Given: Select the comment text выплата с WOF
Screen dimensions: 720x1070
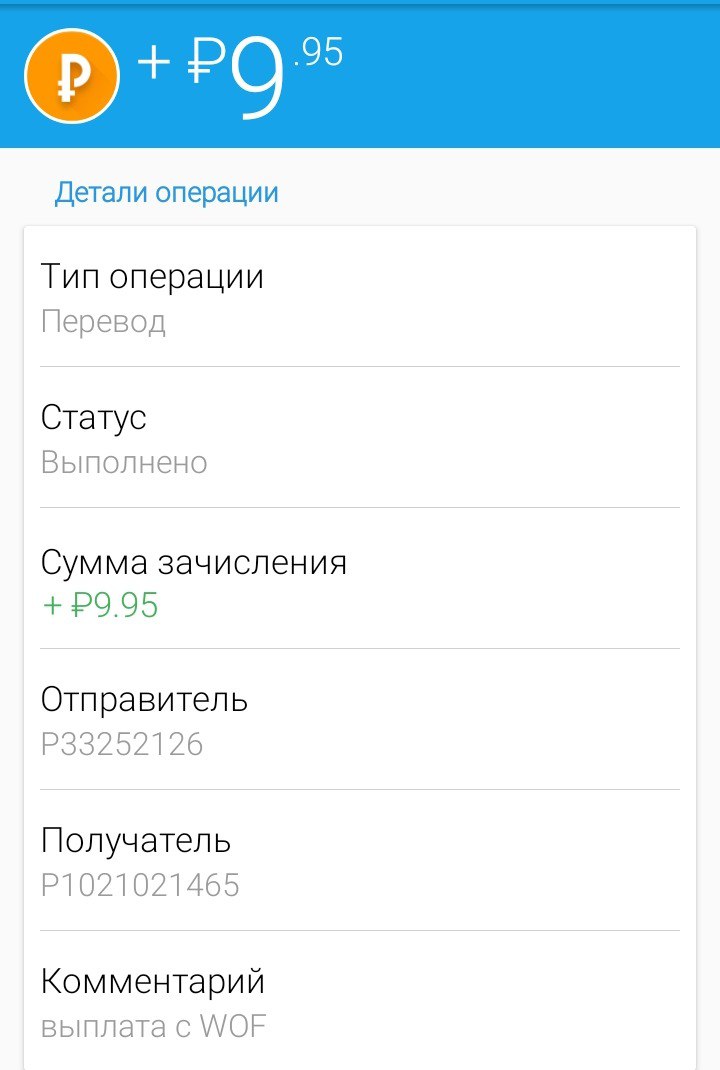Looking at the screenshot, I should click(x=153, y=1027).
